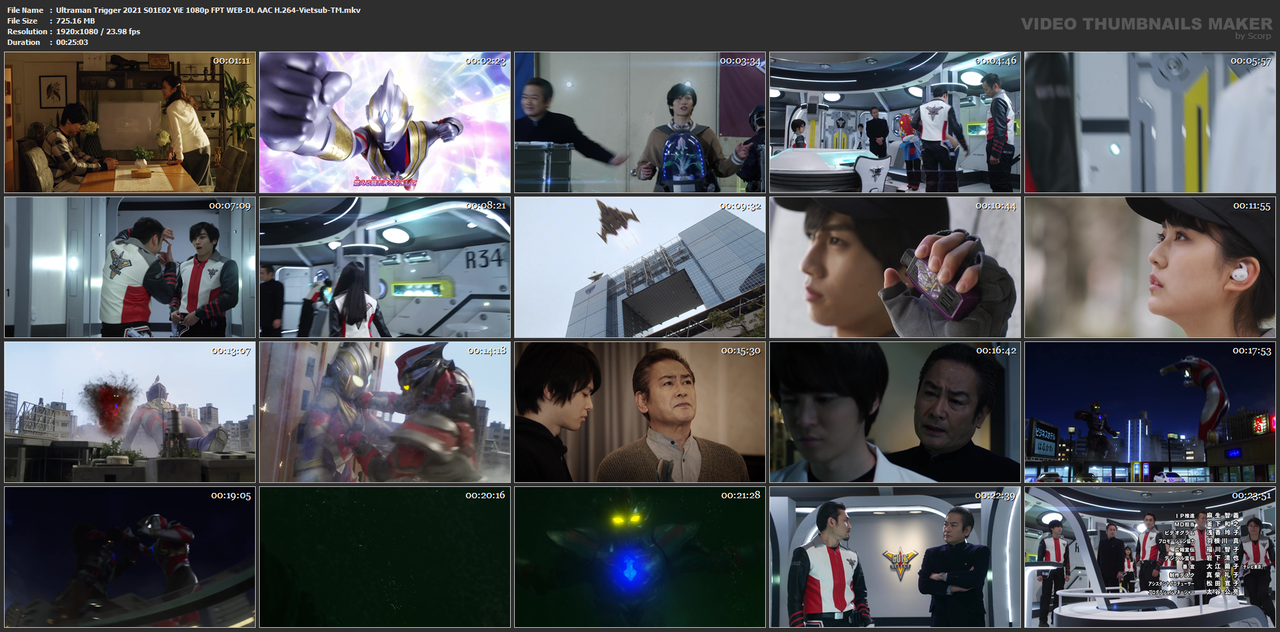
Task: Select the thumbnail stamped 00:10:44
Action: tap(895, 267)
